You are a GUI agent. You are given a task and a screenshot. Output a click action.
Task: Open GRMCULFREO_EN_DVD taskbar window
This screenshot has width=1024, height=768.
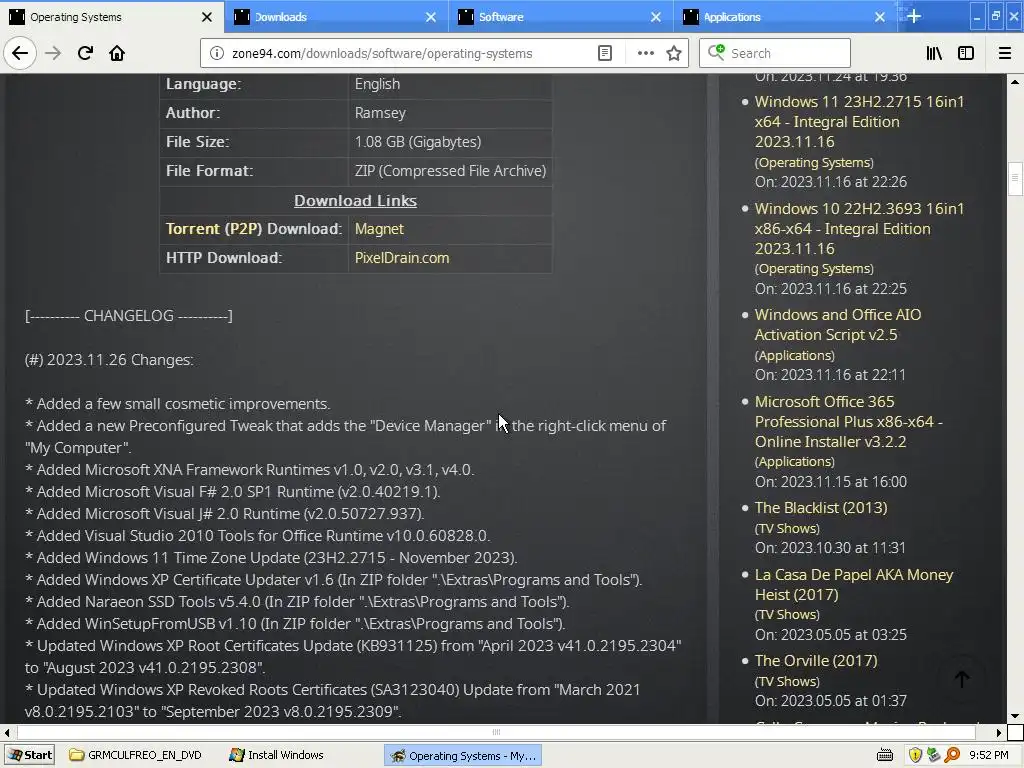point(136,755)
